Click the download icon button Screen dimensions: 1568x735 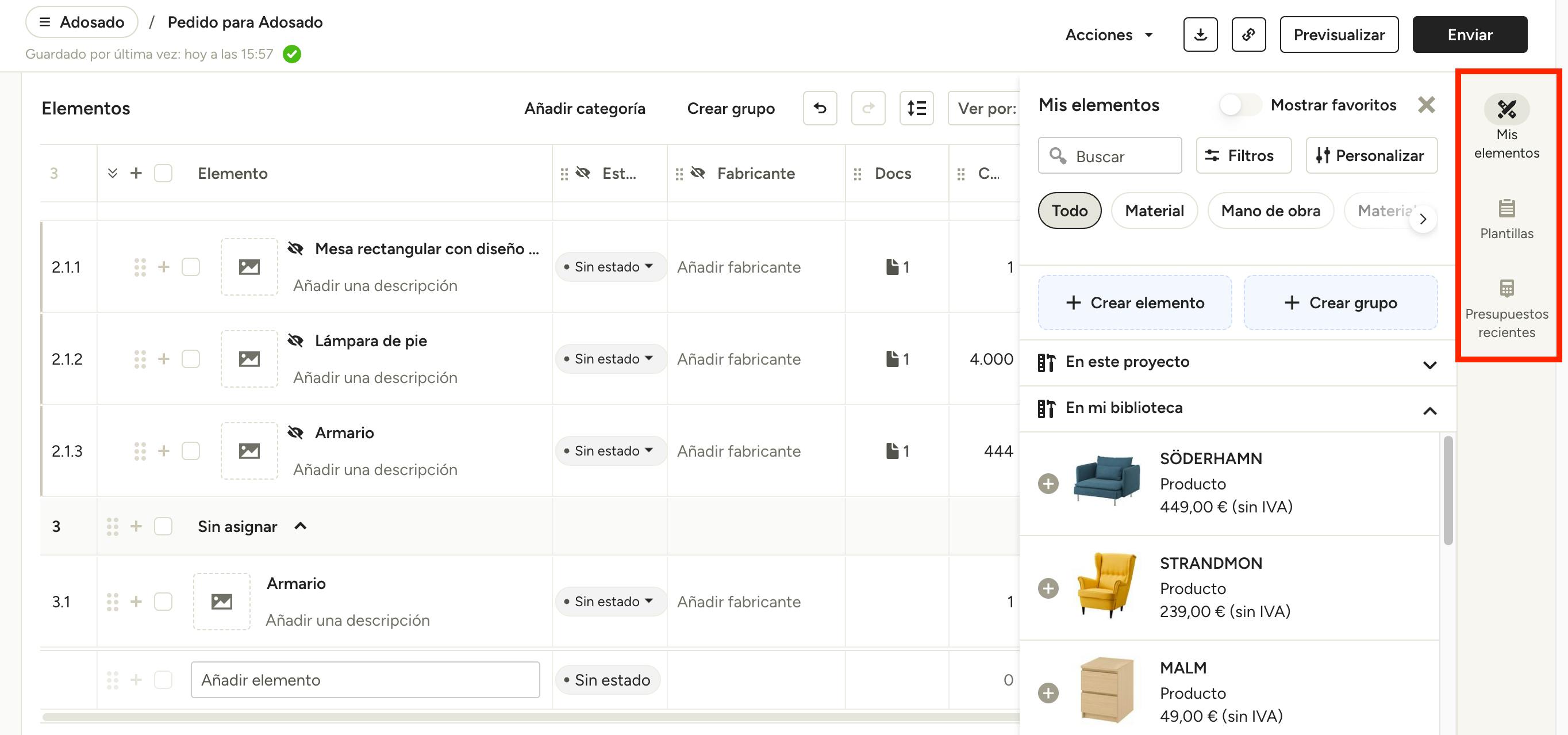click(1200, 35)
